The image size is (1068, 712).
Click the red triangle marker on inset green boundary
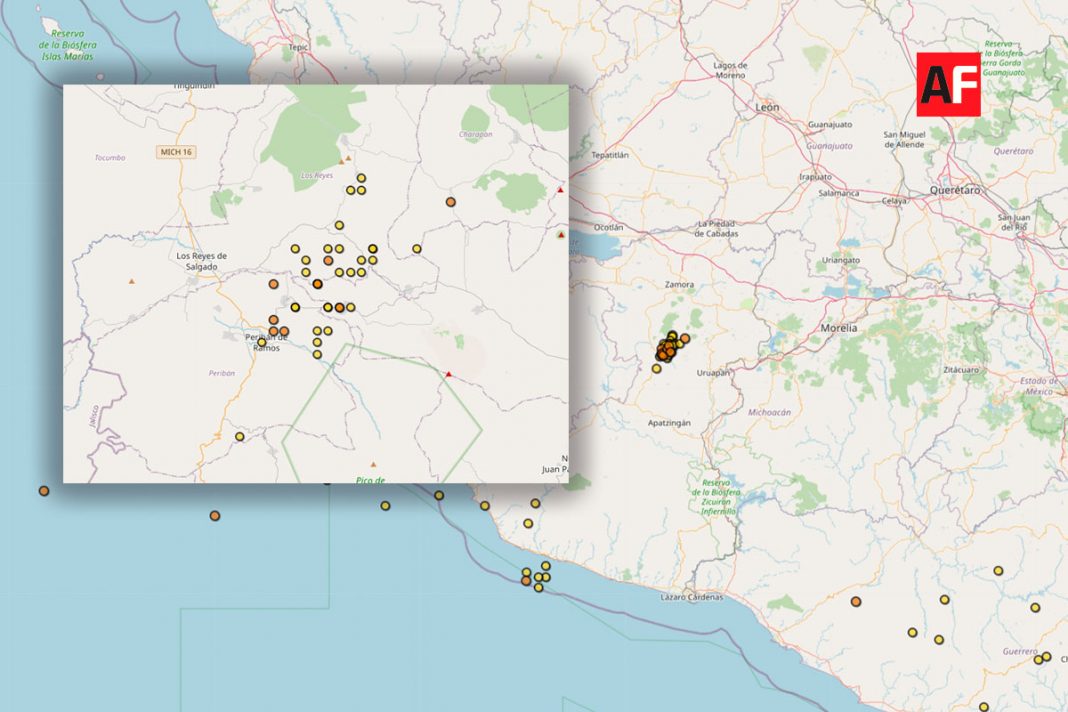tap(448, 374)
